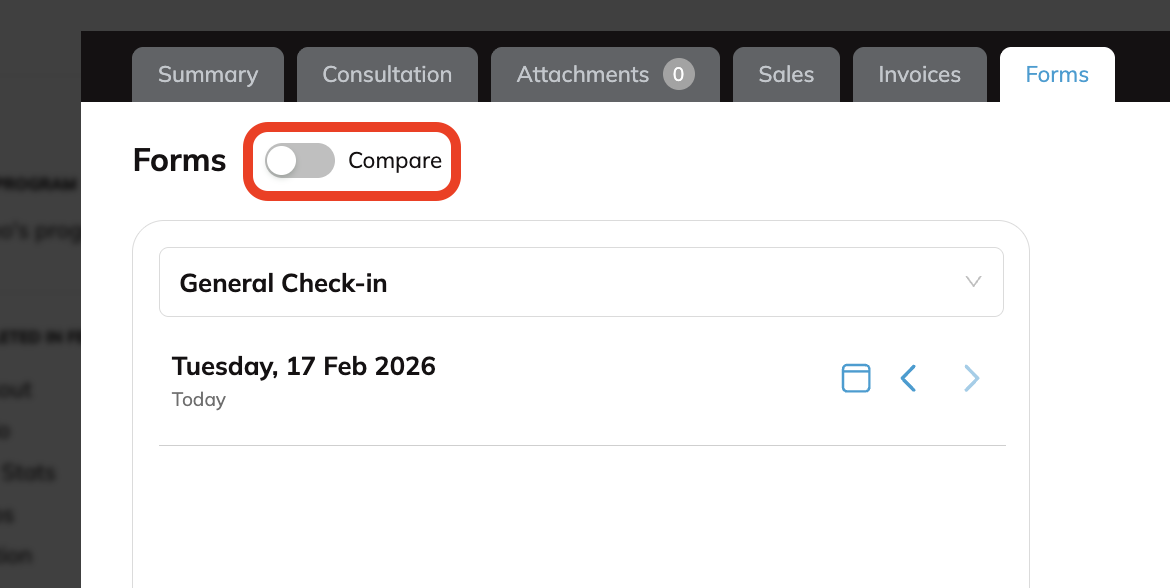Click the zero count badge on Attachments
Screen dimensions: 1170x588
(677, 74)
